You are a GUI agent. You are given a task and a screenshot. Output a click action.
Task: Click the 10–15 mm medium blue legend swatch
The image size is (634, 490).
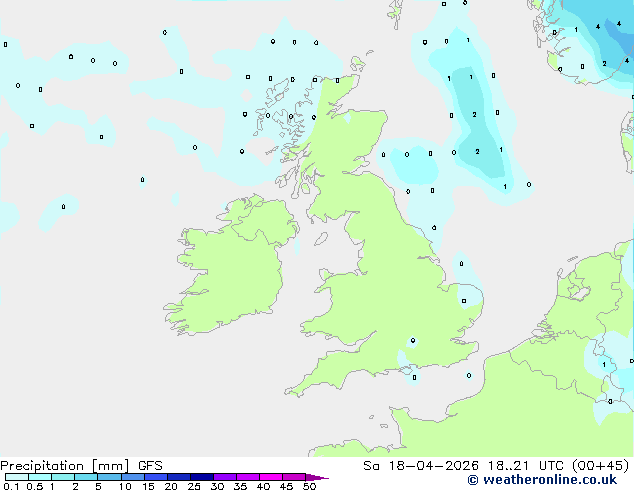click(x=132, y=477)
